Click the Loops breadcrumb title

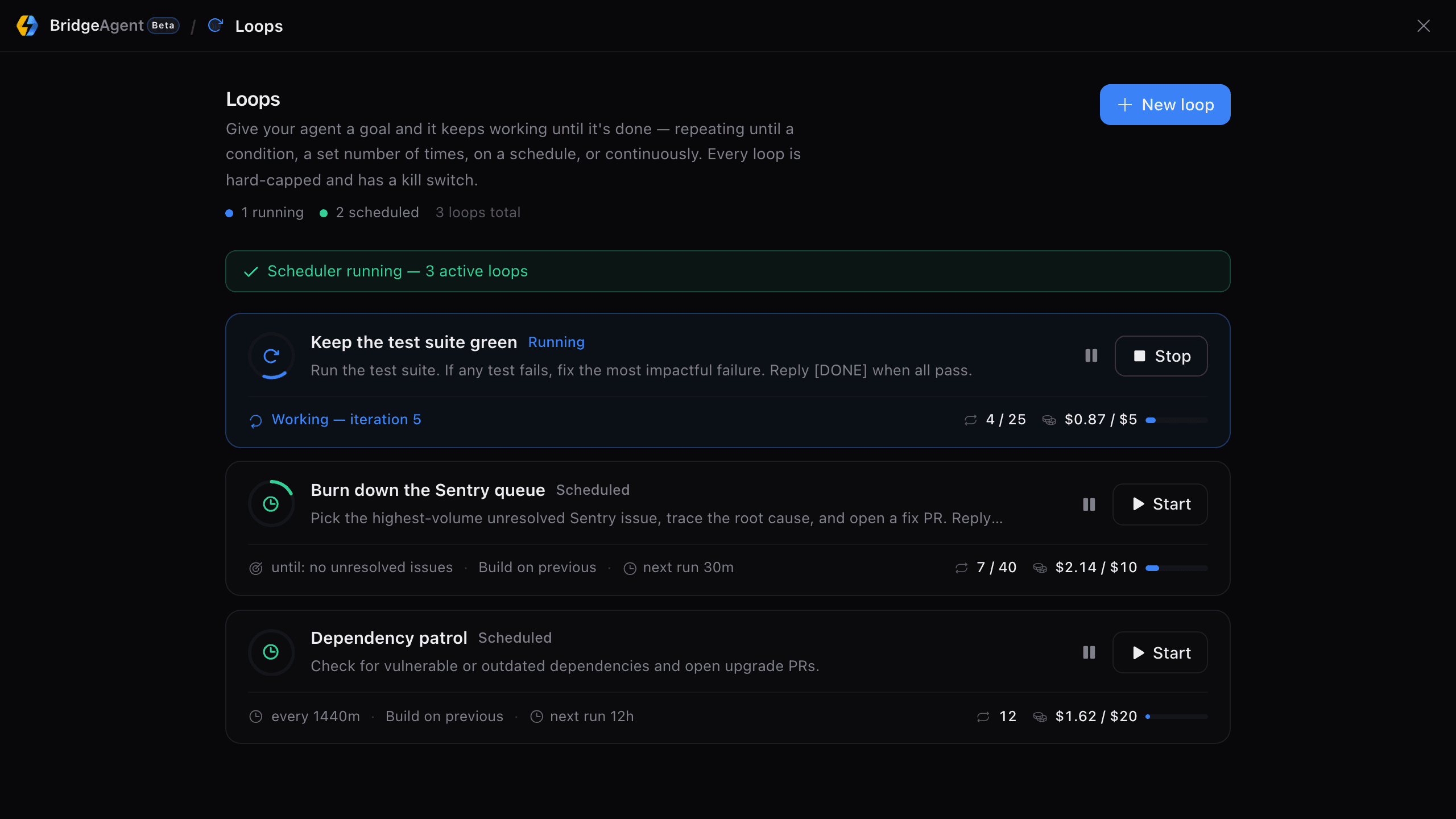coord(259,26)
